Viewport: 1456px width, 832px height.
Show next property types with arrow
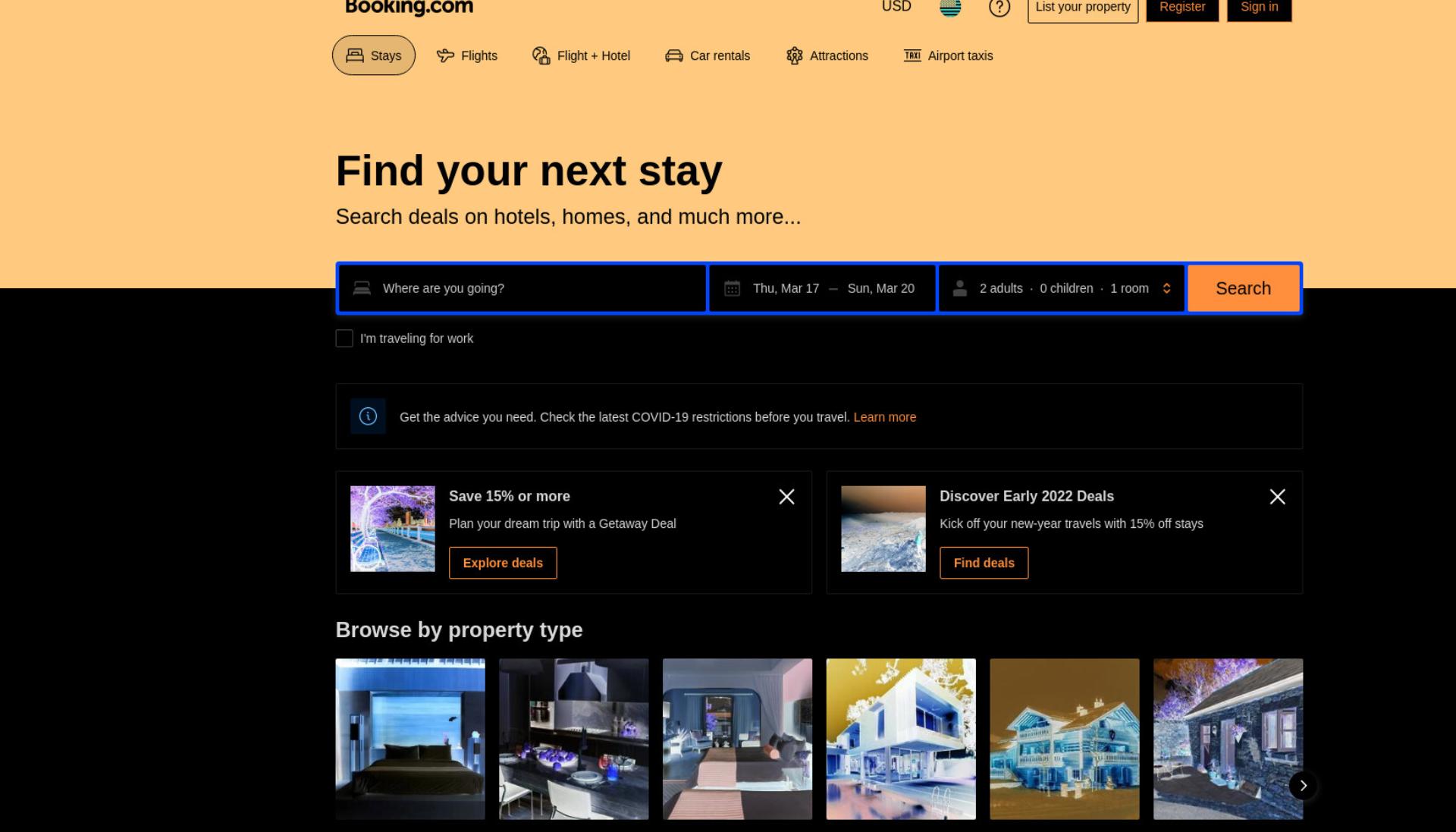pos(1303,786)
